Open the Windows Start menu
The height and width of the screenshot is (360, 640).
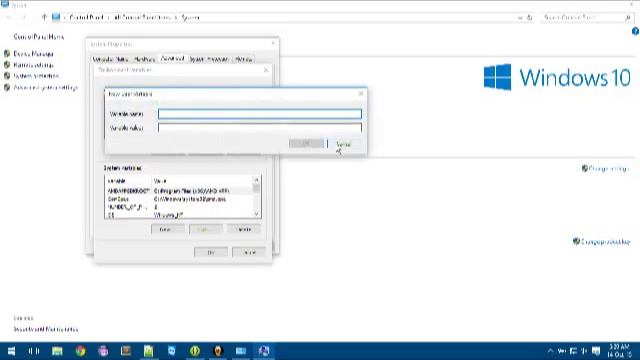11,351
